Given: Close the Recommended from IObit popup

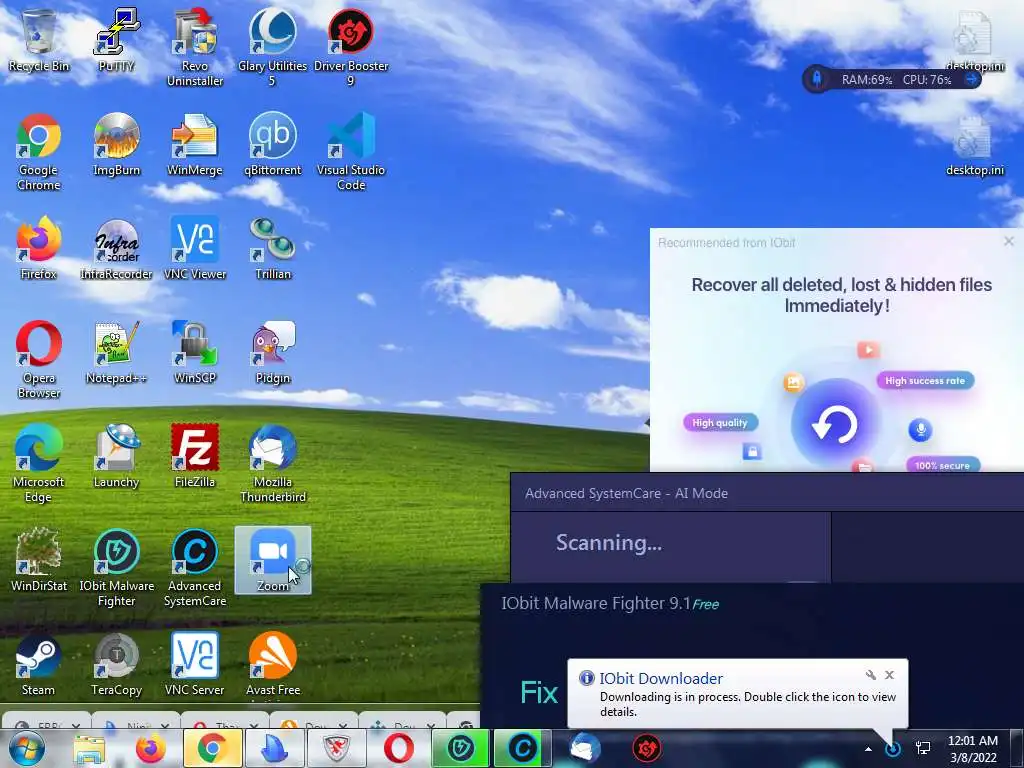Looking at the screenshot, I should (x=1009, y=241).
